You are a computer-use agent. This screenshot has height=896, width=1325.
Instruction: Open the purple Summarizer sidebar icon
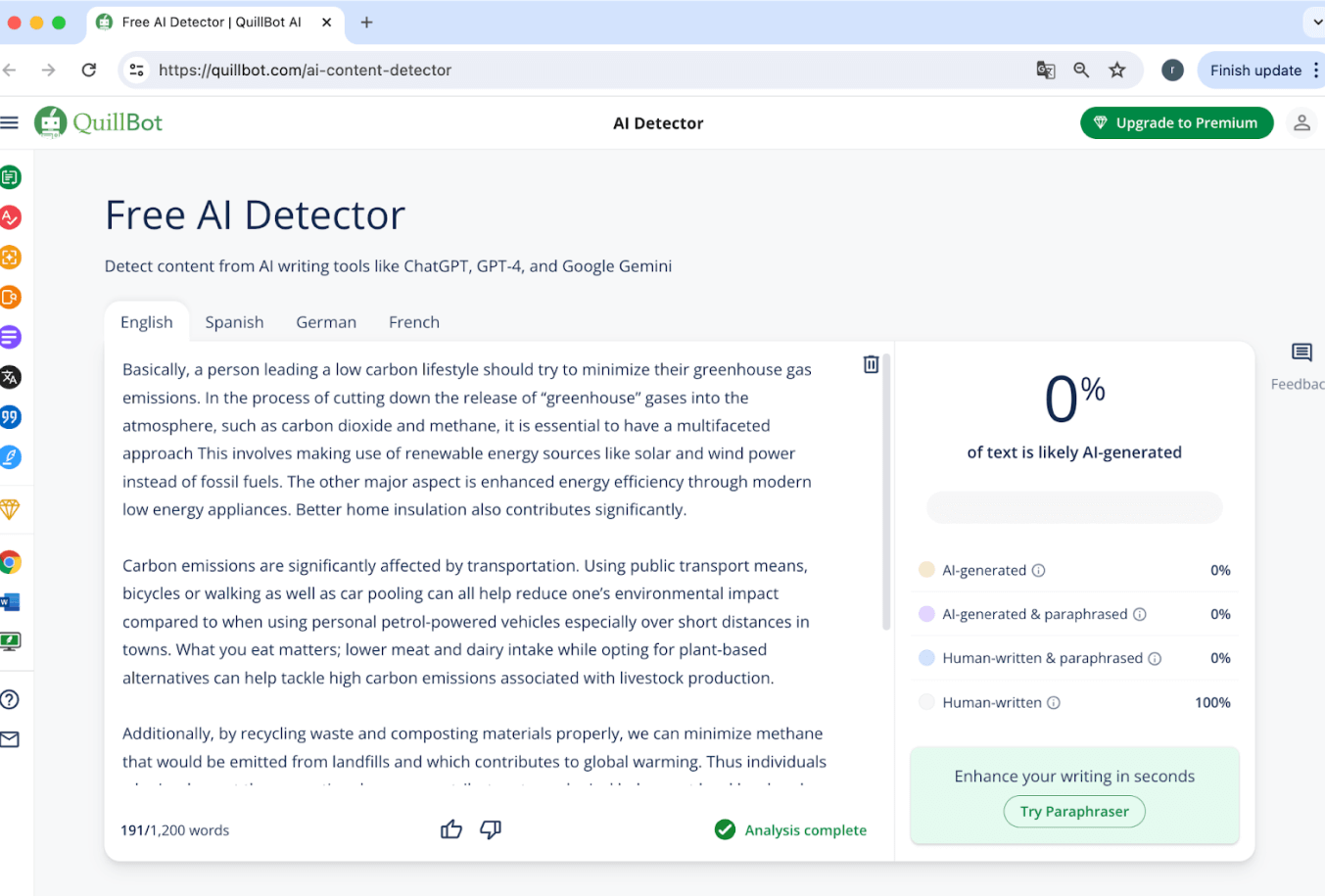coord(10,337)
